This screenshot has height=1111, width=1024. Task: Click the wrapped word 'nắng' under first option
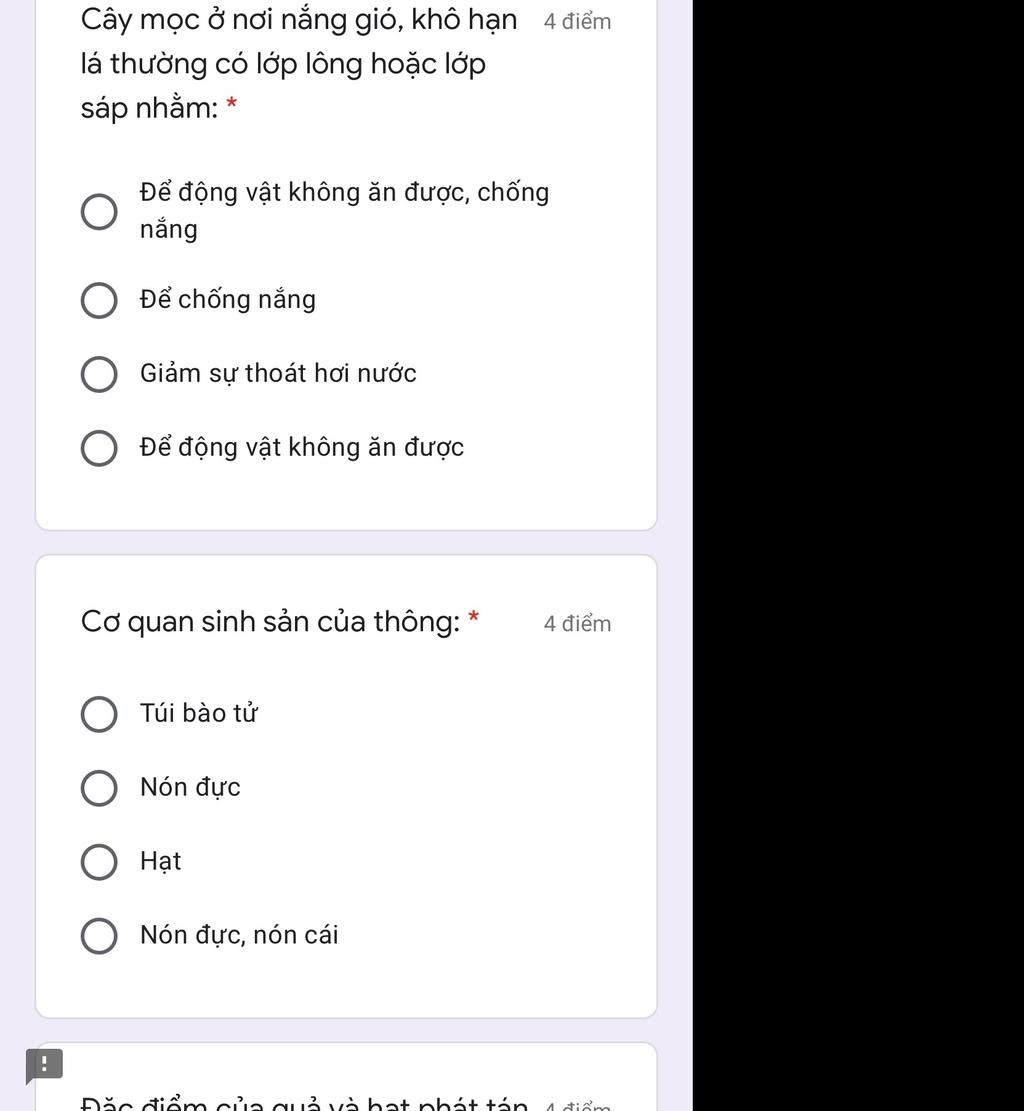pyautogui.click(x=169, y=230)
